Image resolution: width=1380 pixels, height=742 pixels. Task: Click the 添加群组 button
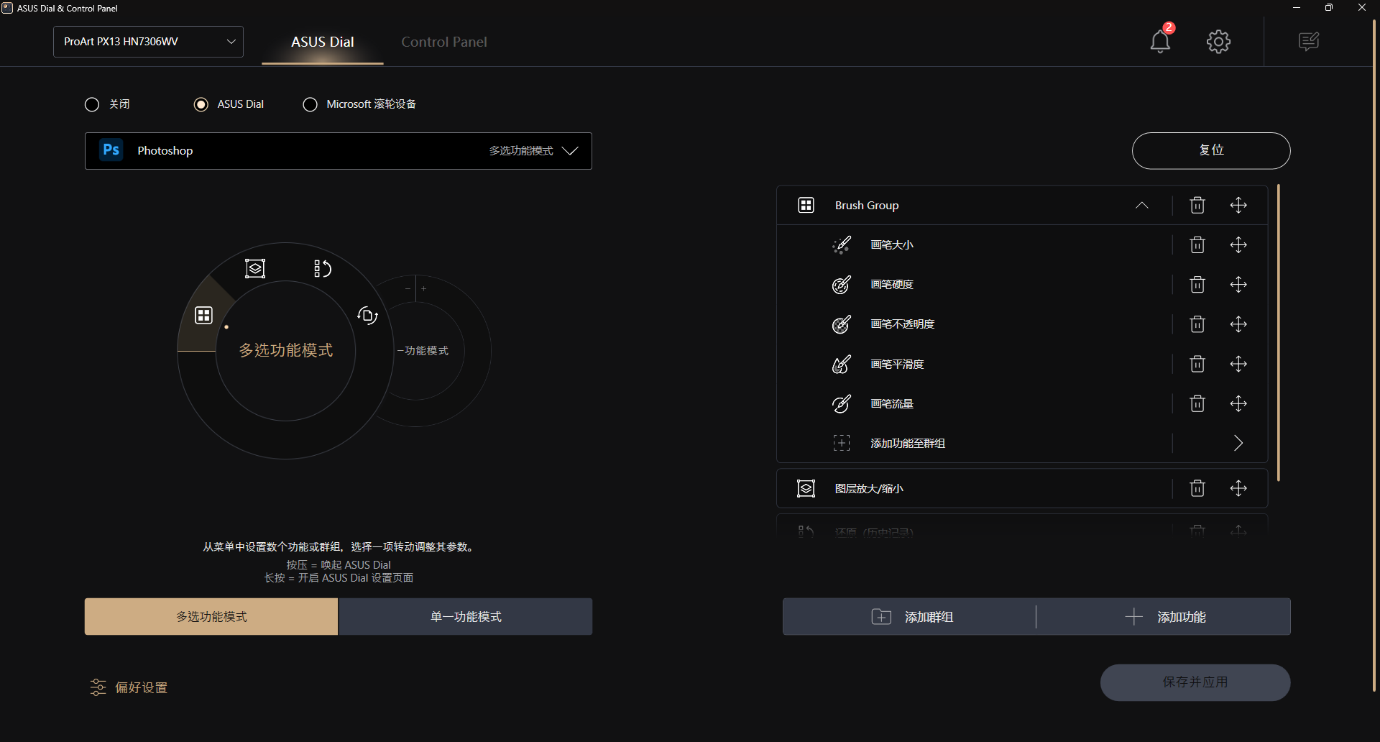(x=910, y=617)
